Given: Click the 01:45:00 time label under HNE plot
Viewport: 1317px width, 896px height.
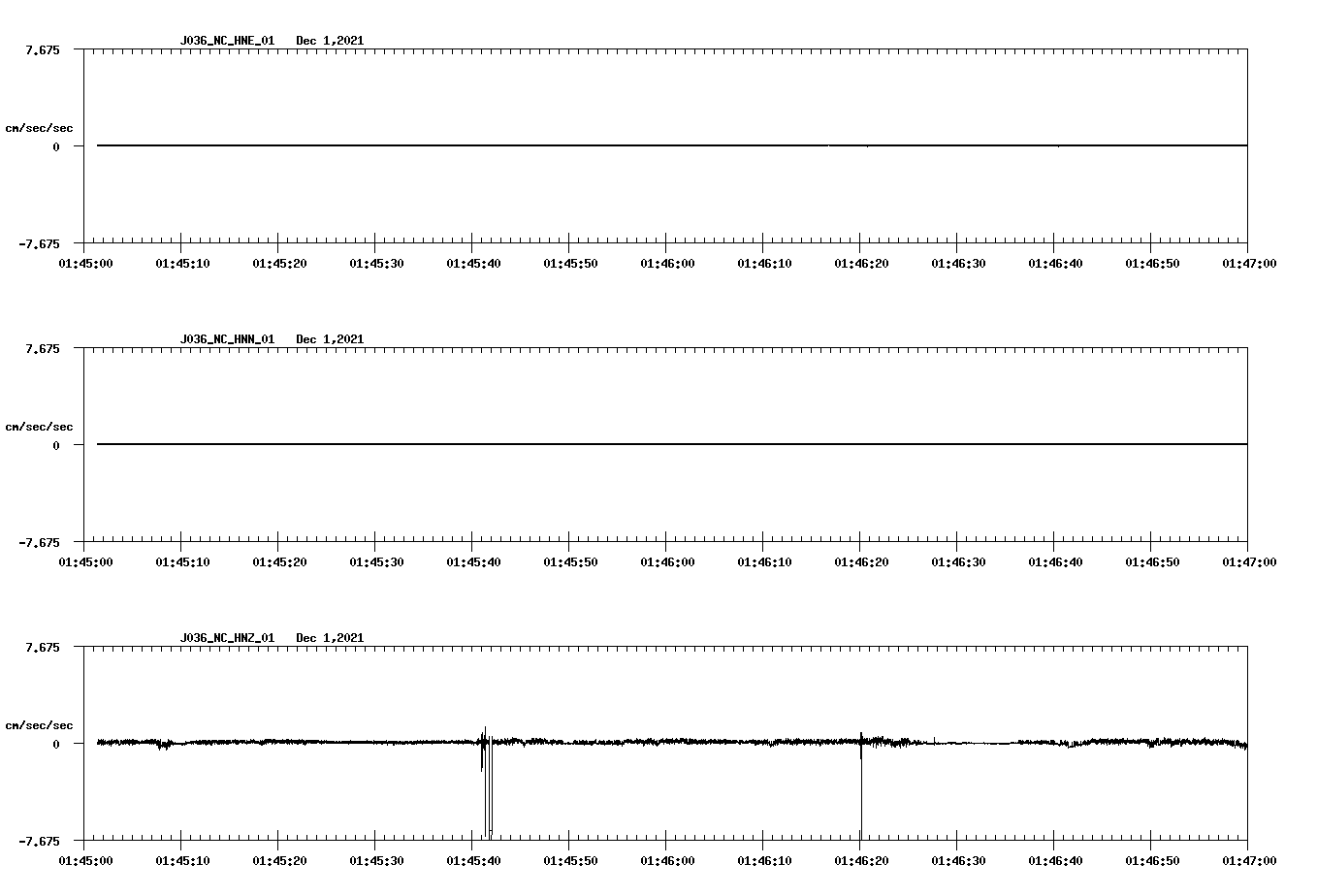Looking at the screenshot, I should (x=85, y=264).
